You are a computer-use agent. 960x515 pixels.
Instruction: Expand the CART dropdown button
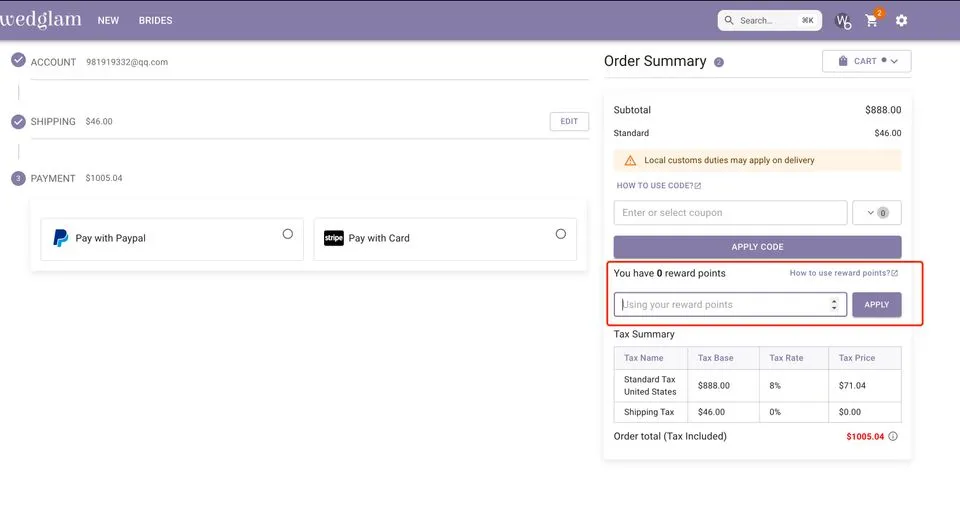pos(866,62)
